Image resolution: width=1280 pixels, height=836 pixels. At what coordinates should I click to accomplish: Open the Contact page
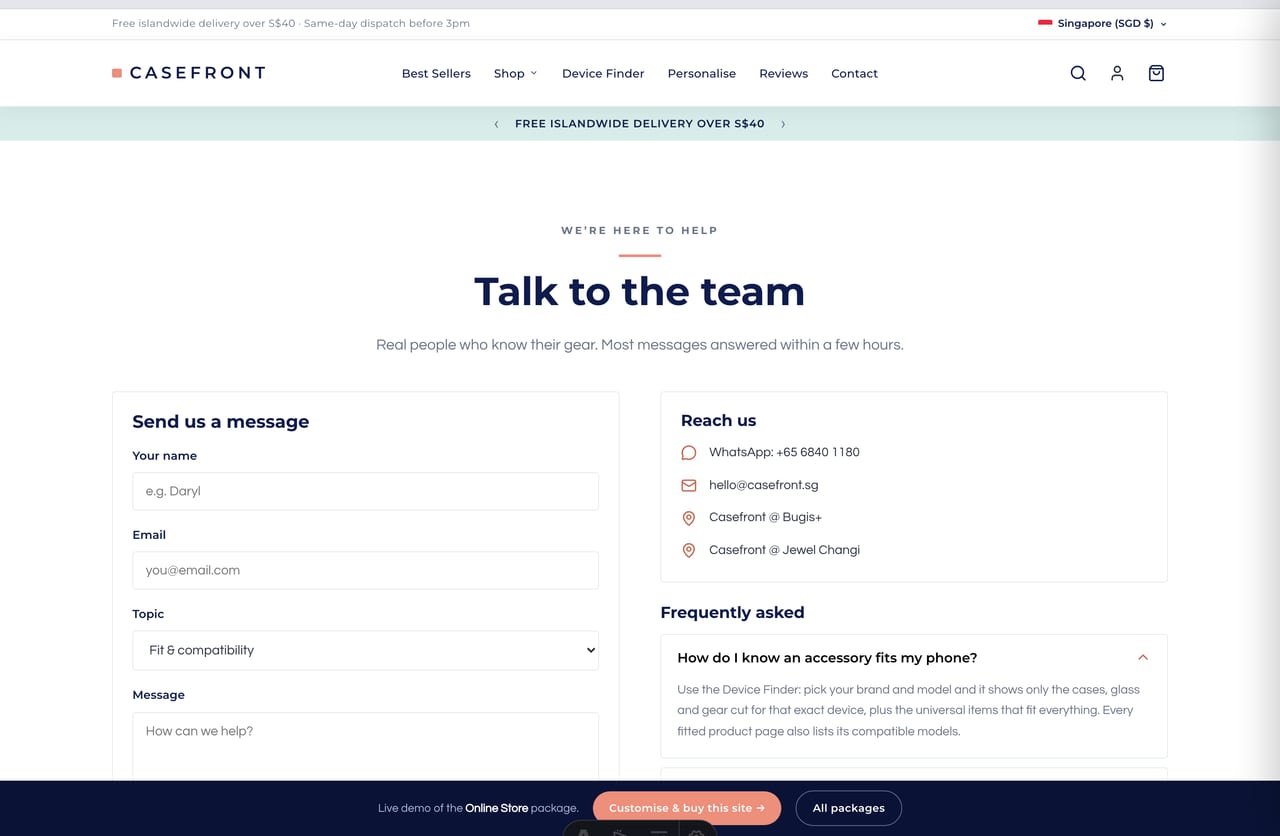coord(855,73)
